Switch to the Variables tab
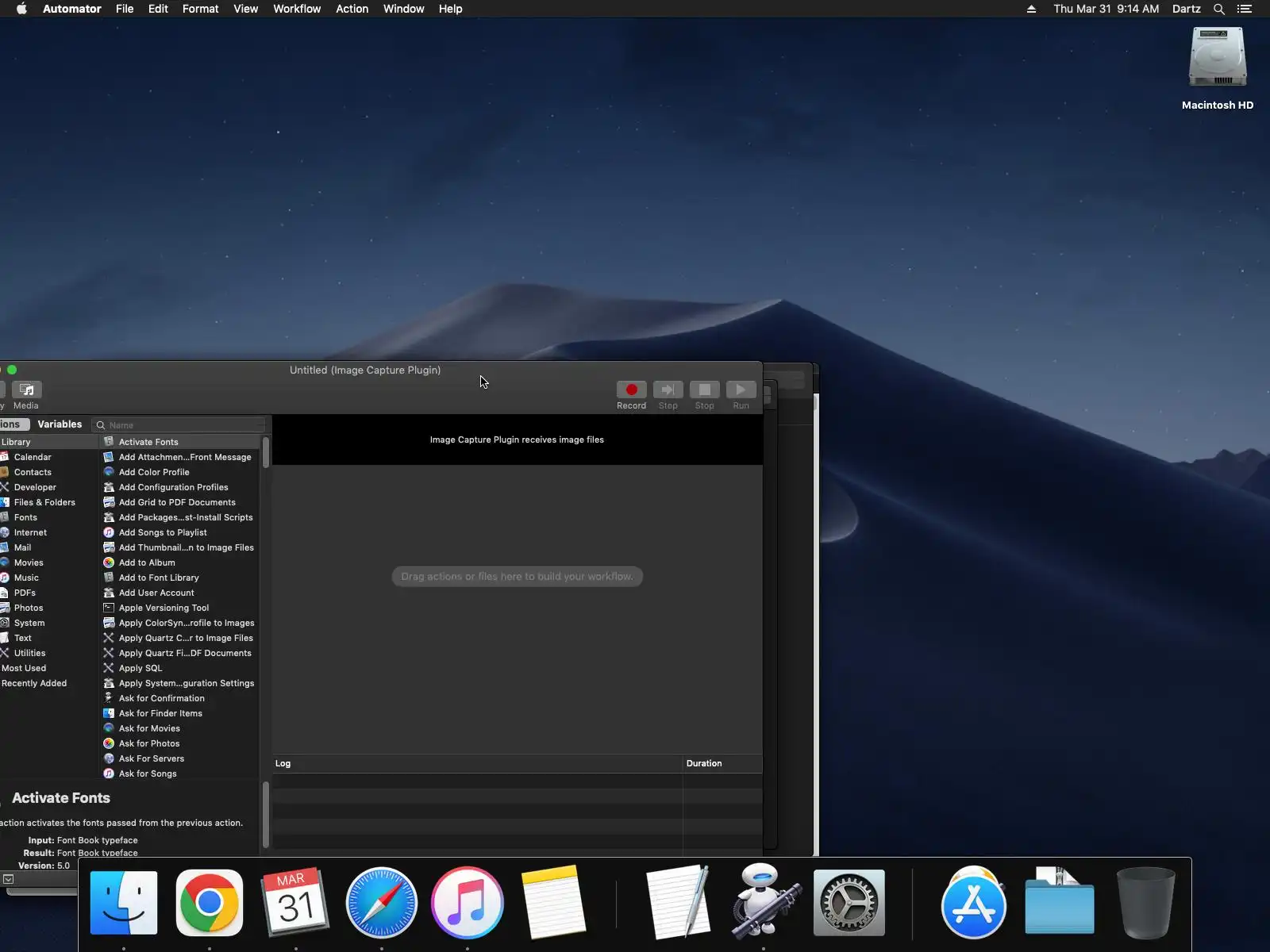Image resolution: width=1270 pixels, height=952 pixels. coord(60,424)
